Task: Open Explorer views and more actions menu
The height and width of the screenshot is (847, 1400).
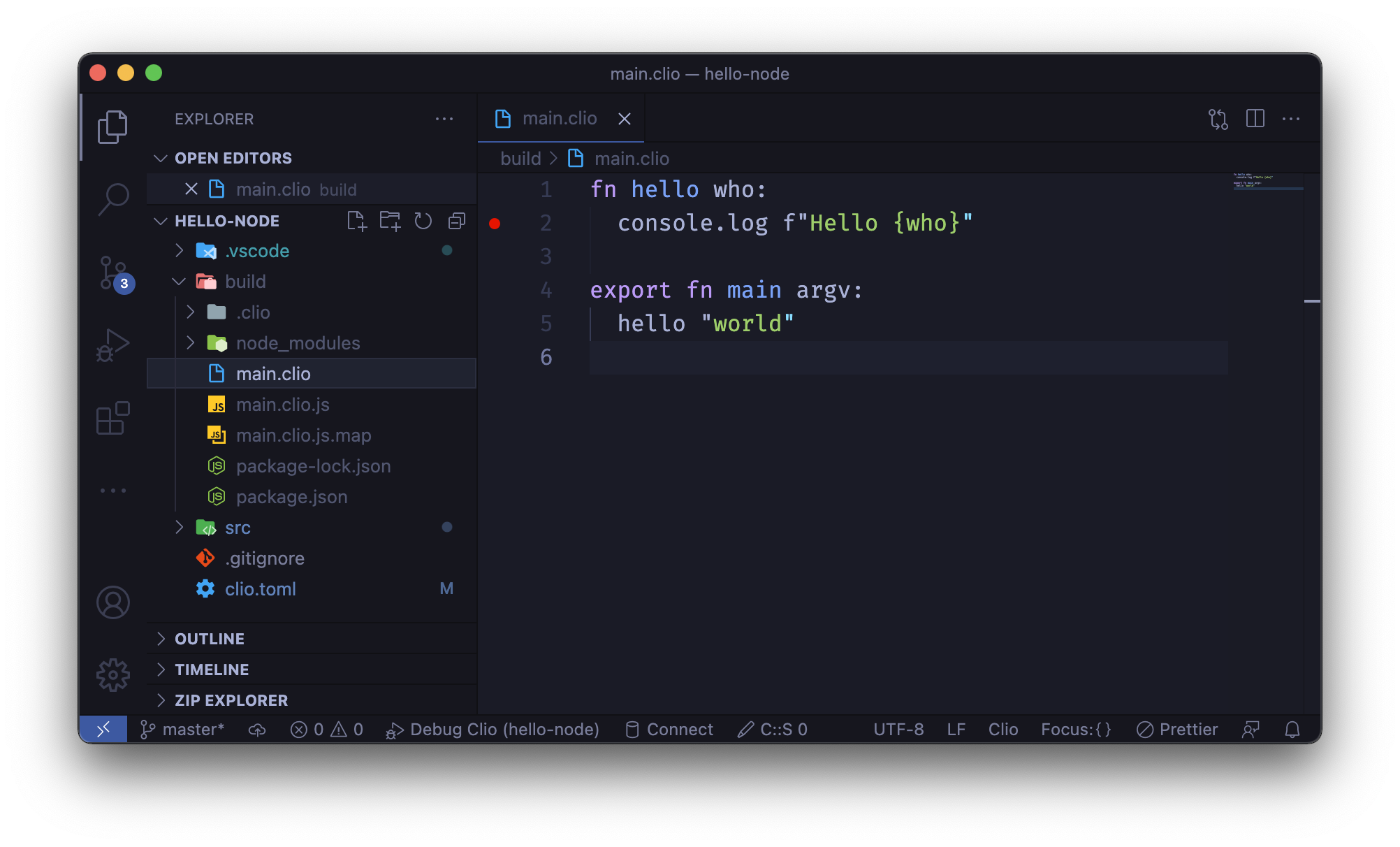Action: (x=444, y=119)
